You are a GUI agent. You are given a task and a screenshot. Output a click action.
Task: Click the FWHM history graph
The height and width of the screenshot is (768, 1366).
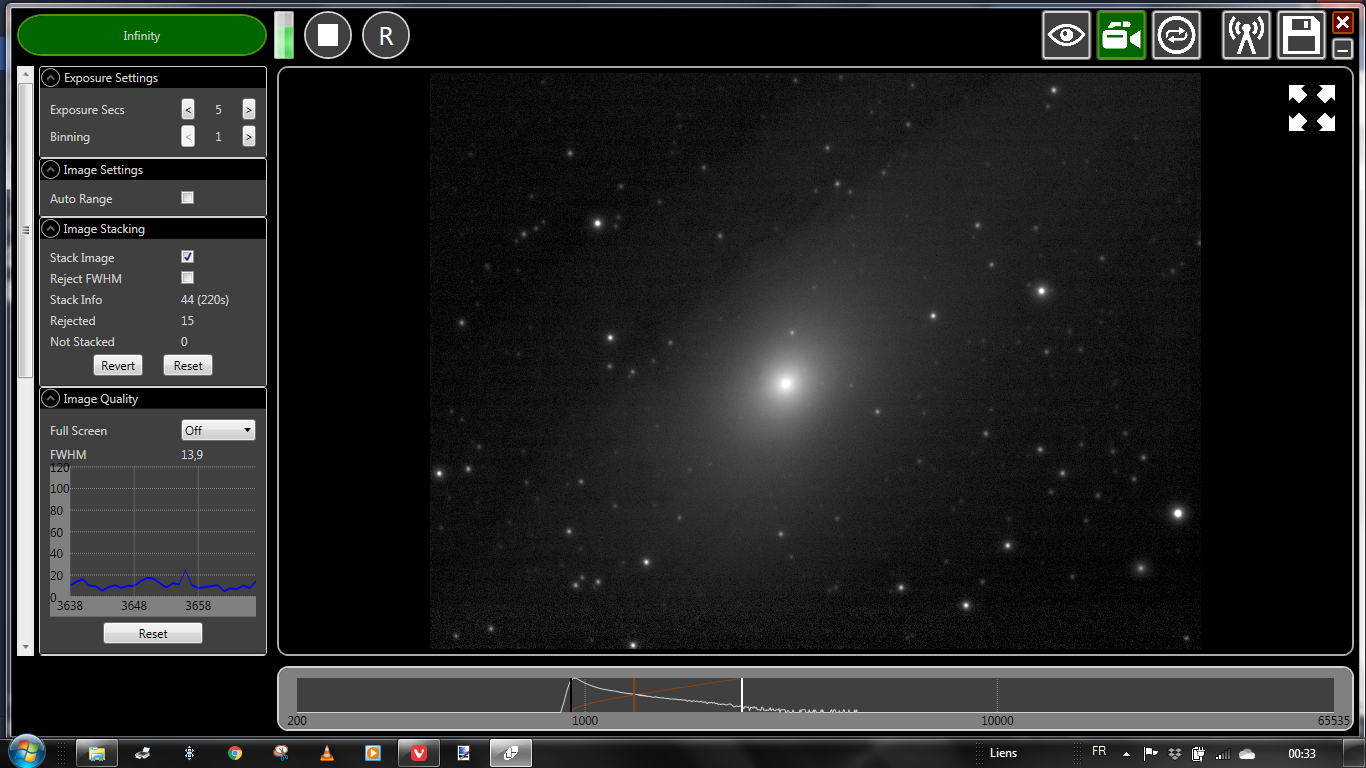153,541
